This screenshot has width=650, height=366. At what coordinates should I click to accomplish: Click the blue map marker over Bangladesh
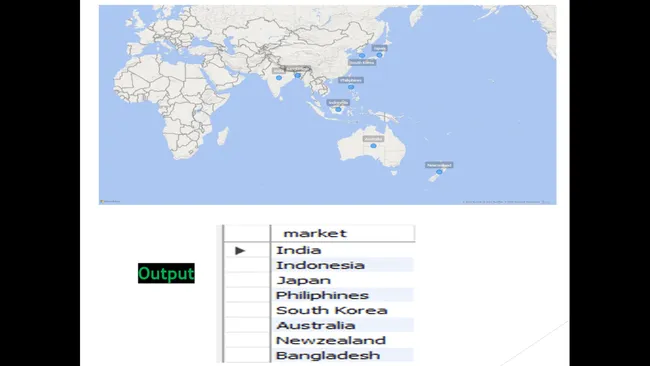click(x=298, y=75)
